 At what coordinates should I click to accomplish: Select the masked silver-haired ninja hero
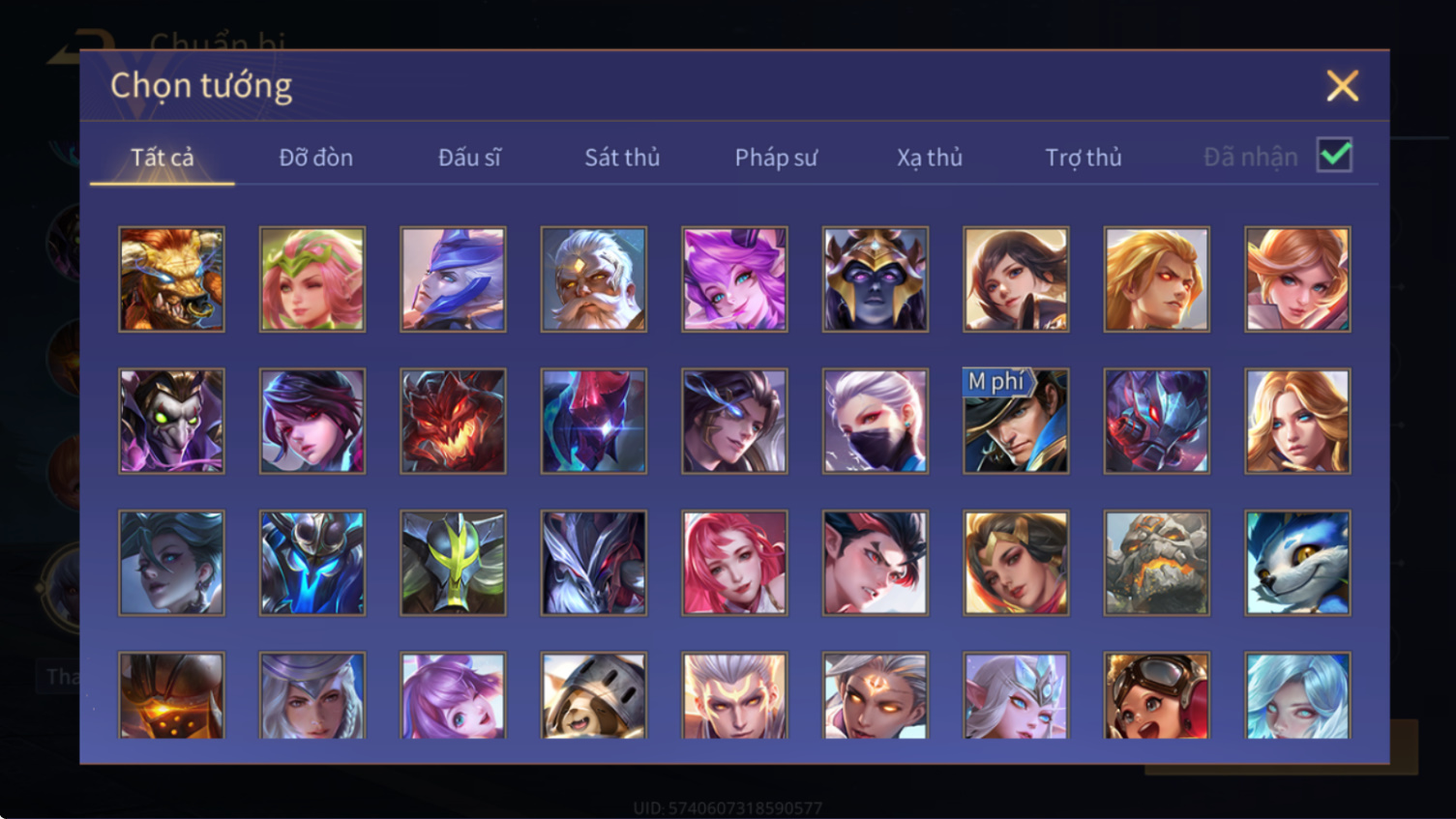pos(876,421)
